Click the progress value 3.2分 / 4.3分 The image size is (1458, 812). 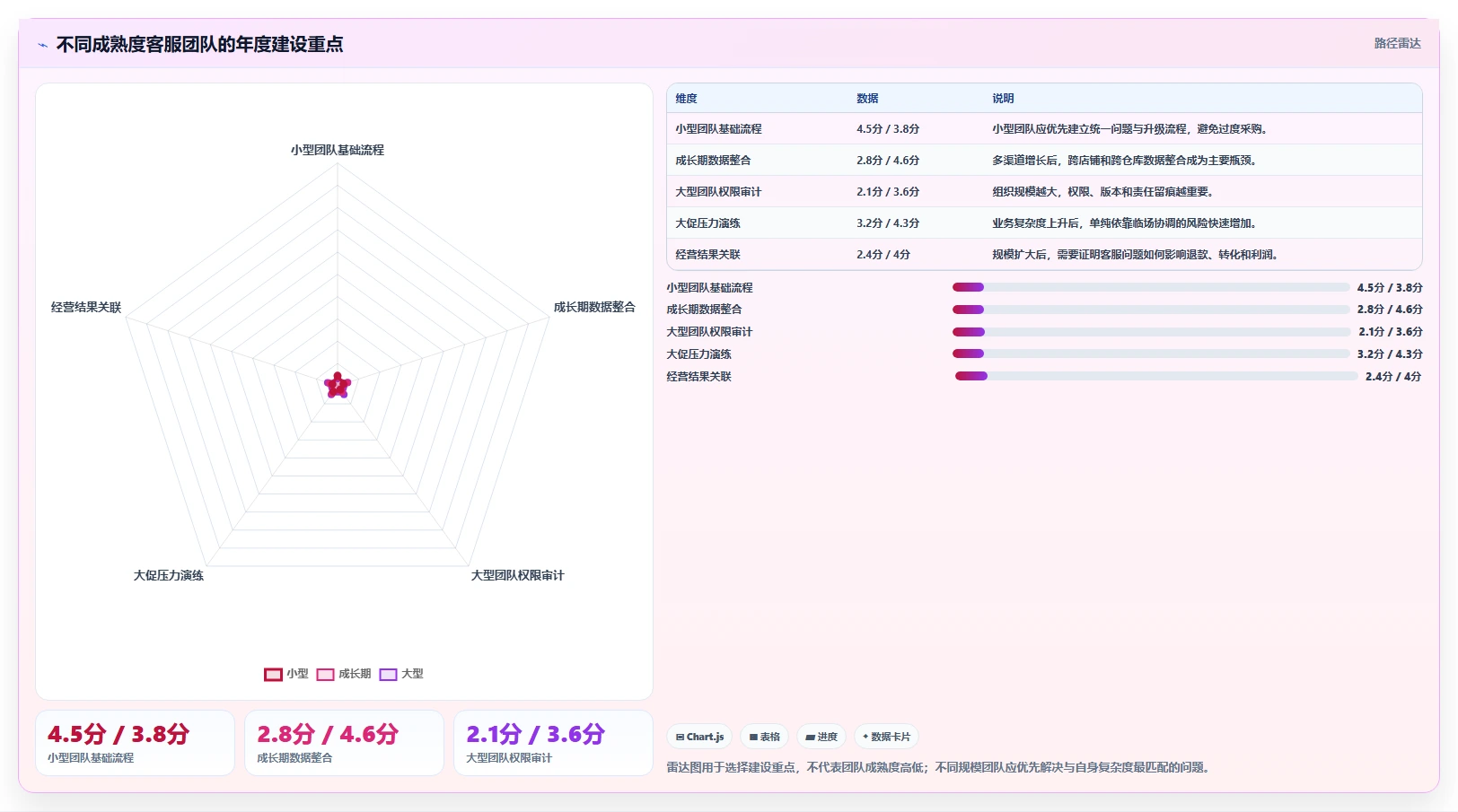click(1390, 354)
